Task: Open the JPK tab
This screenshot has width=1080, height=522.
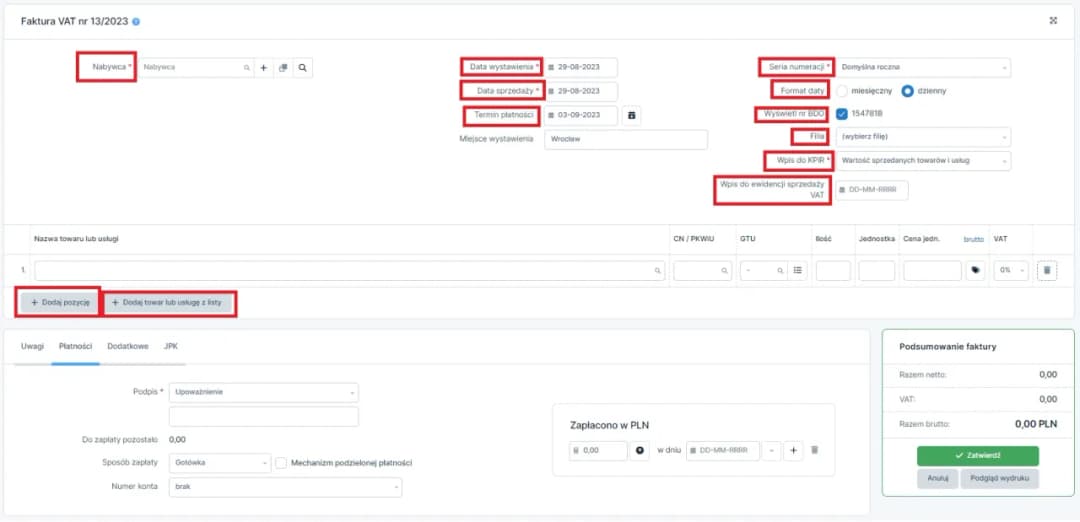Action: 170,346
